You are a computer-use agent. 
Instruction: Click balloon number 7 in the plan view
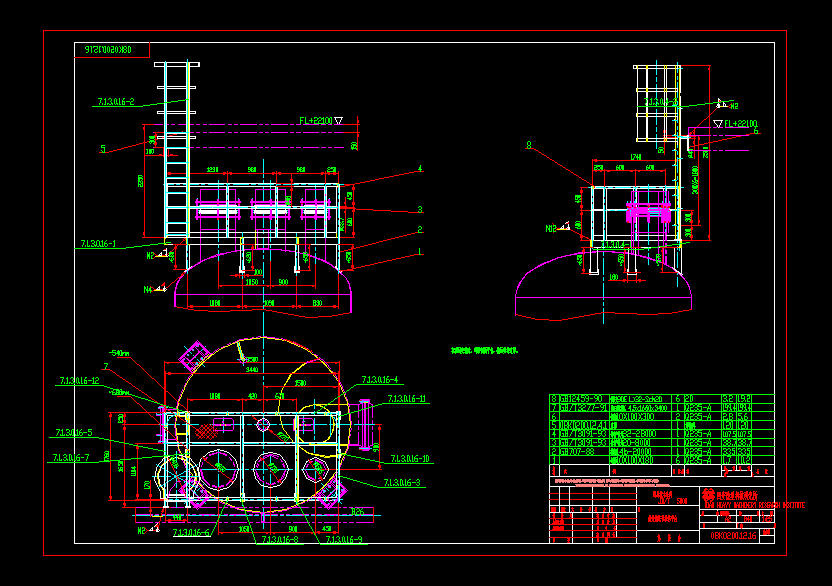(x=106, y=366)
